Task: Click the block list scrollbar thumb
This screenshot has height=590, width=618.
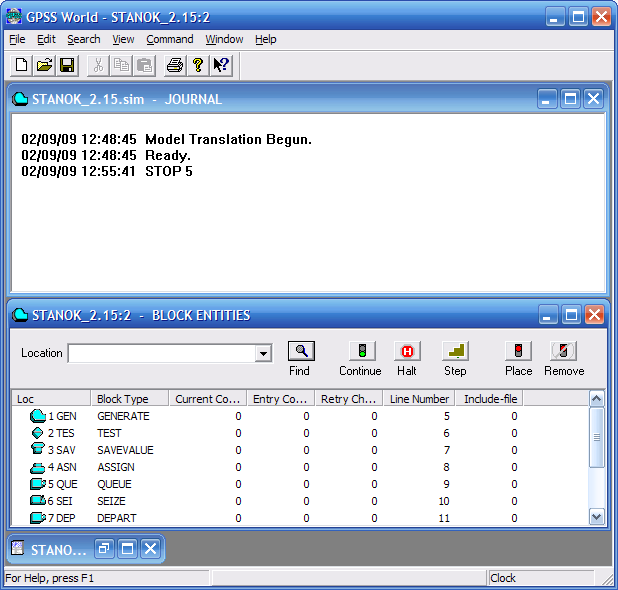Action: pyautogui.click(x=597, y=437)
